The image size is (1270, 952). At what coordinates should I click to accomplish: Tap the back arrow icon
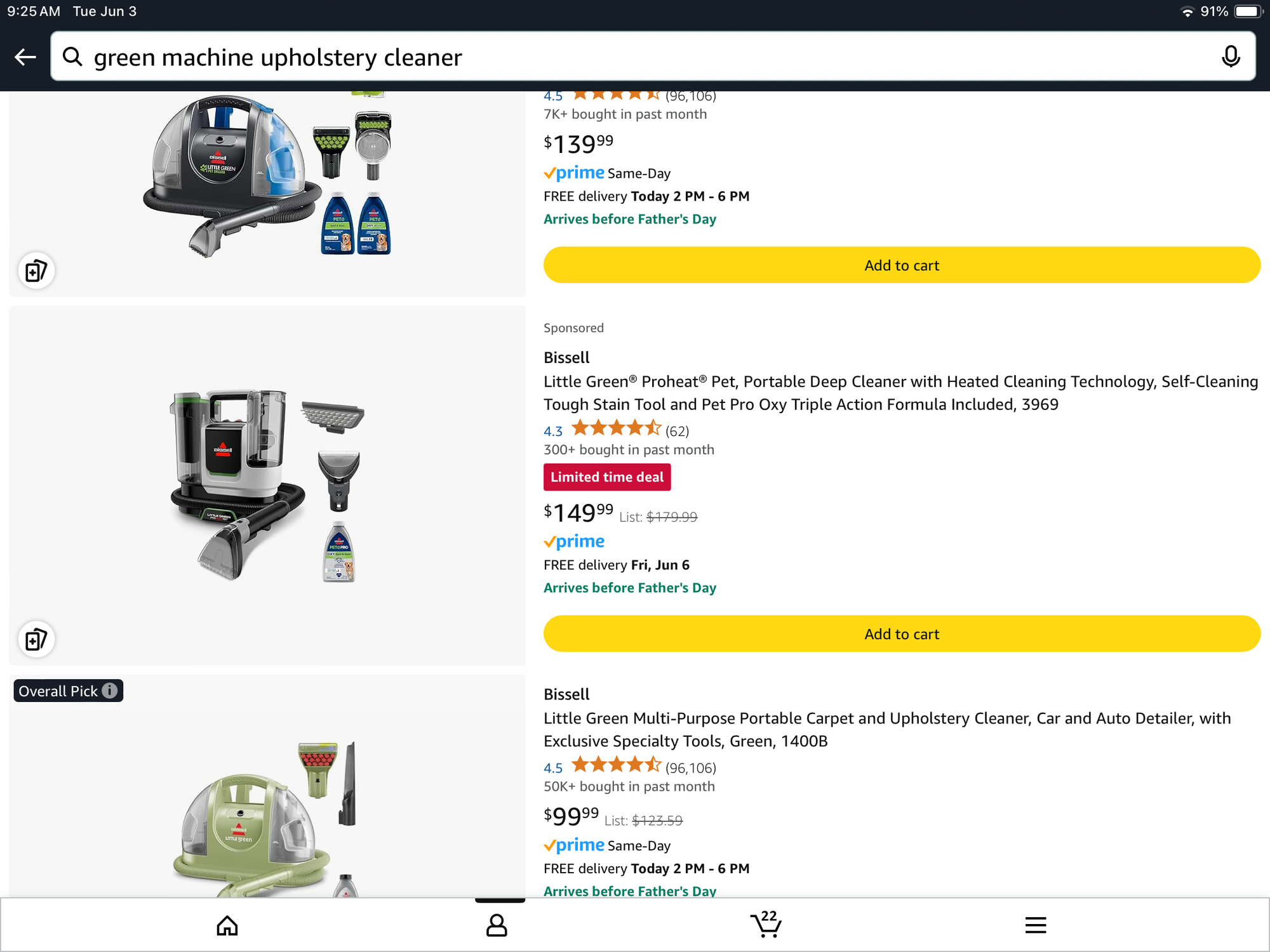pyautogui.click(x=25, y=57)
